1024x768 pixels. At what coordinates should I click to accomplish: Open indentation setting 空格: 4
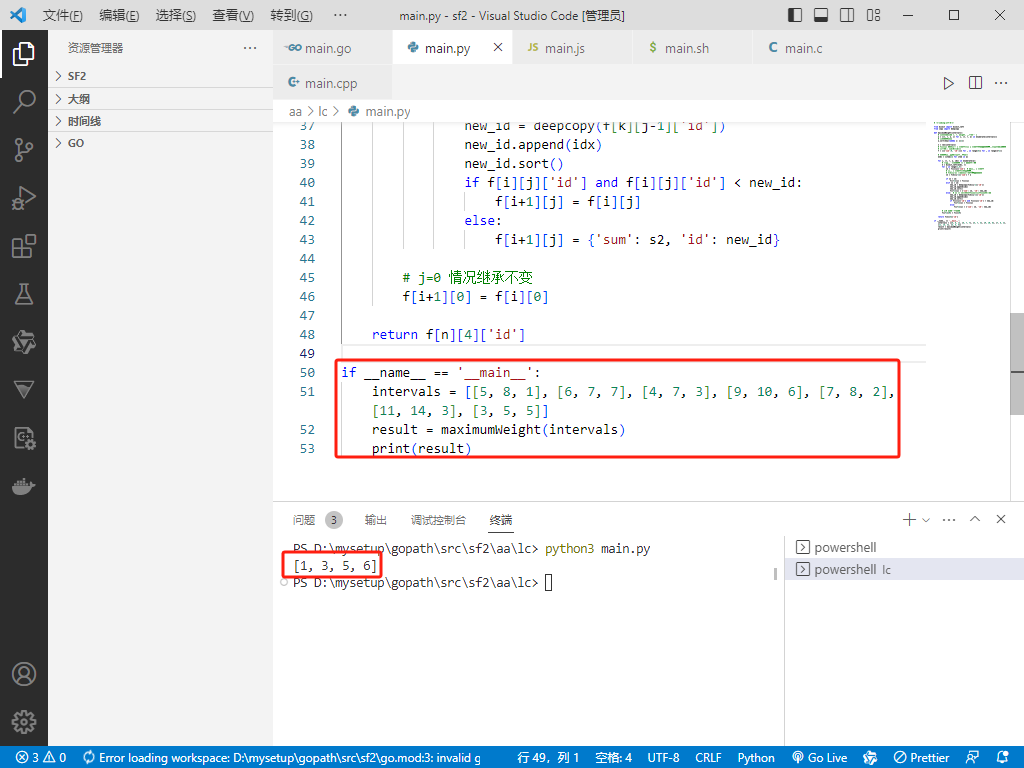(613, 758)
